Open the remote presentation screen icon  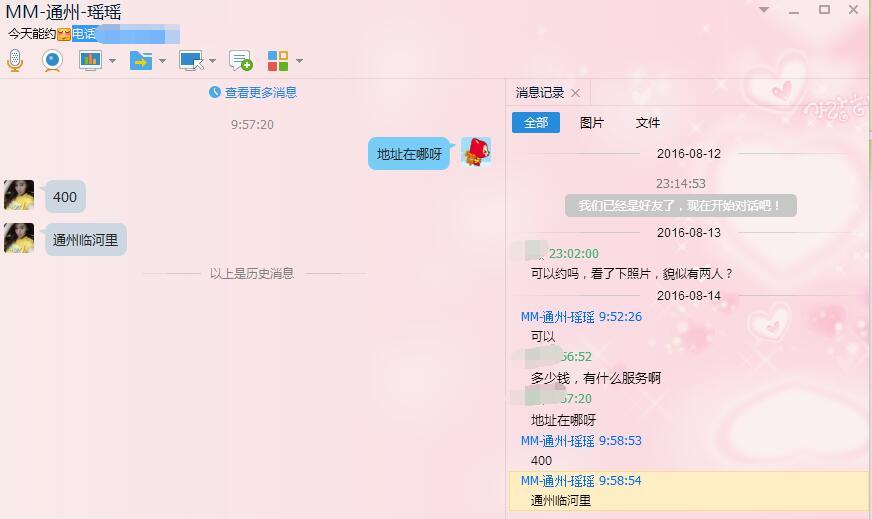pyautogui.click(x=90, y=60)
